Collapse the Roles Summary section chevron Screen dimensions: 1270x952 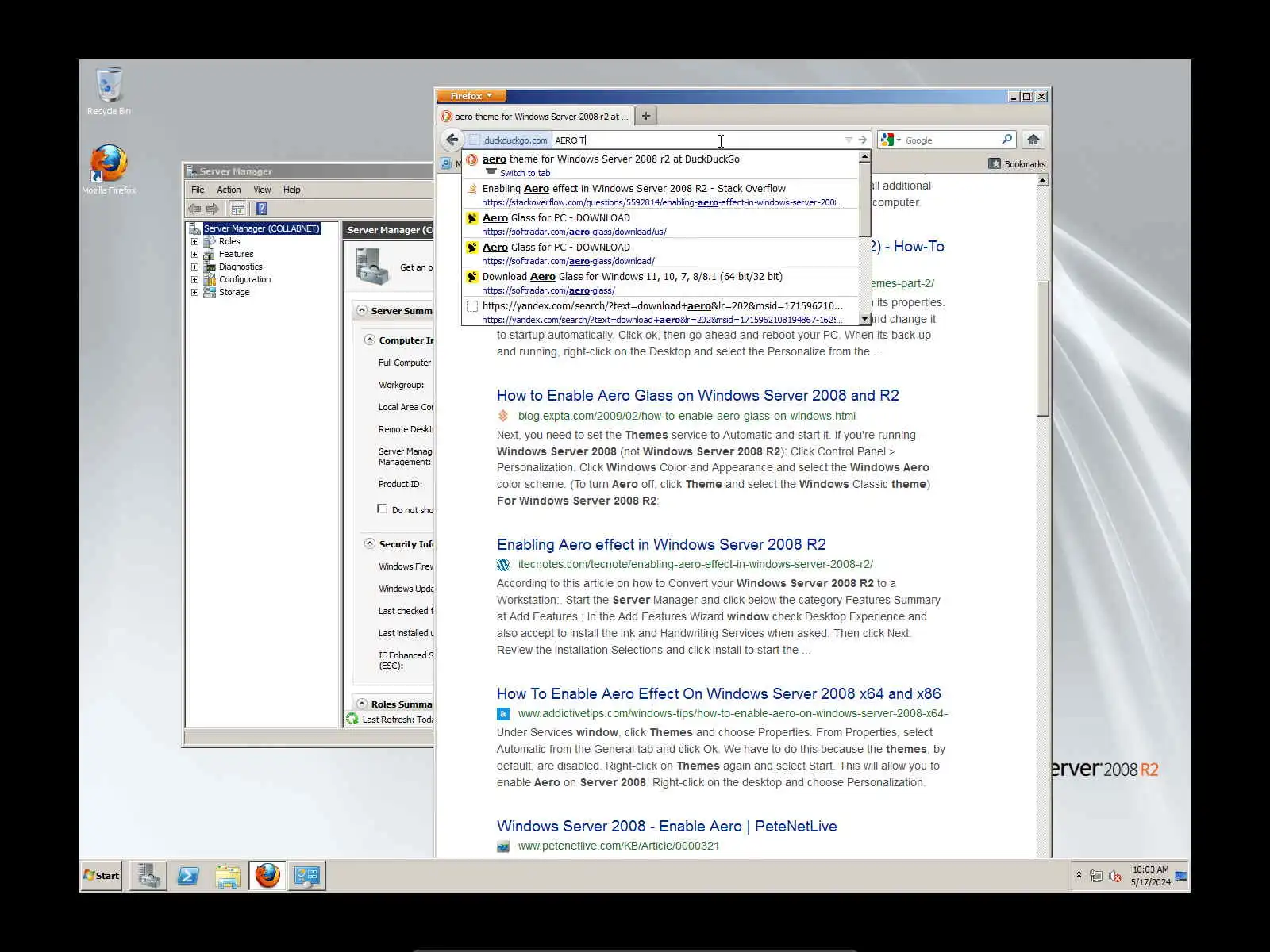[362, 704]
